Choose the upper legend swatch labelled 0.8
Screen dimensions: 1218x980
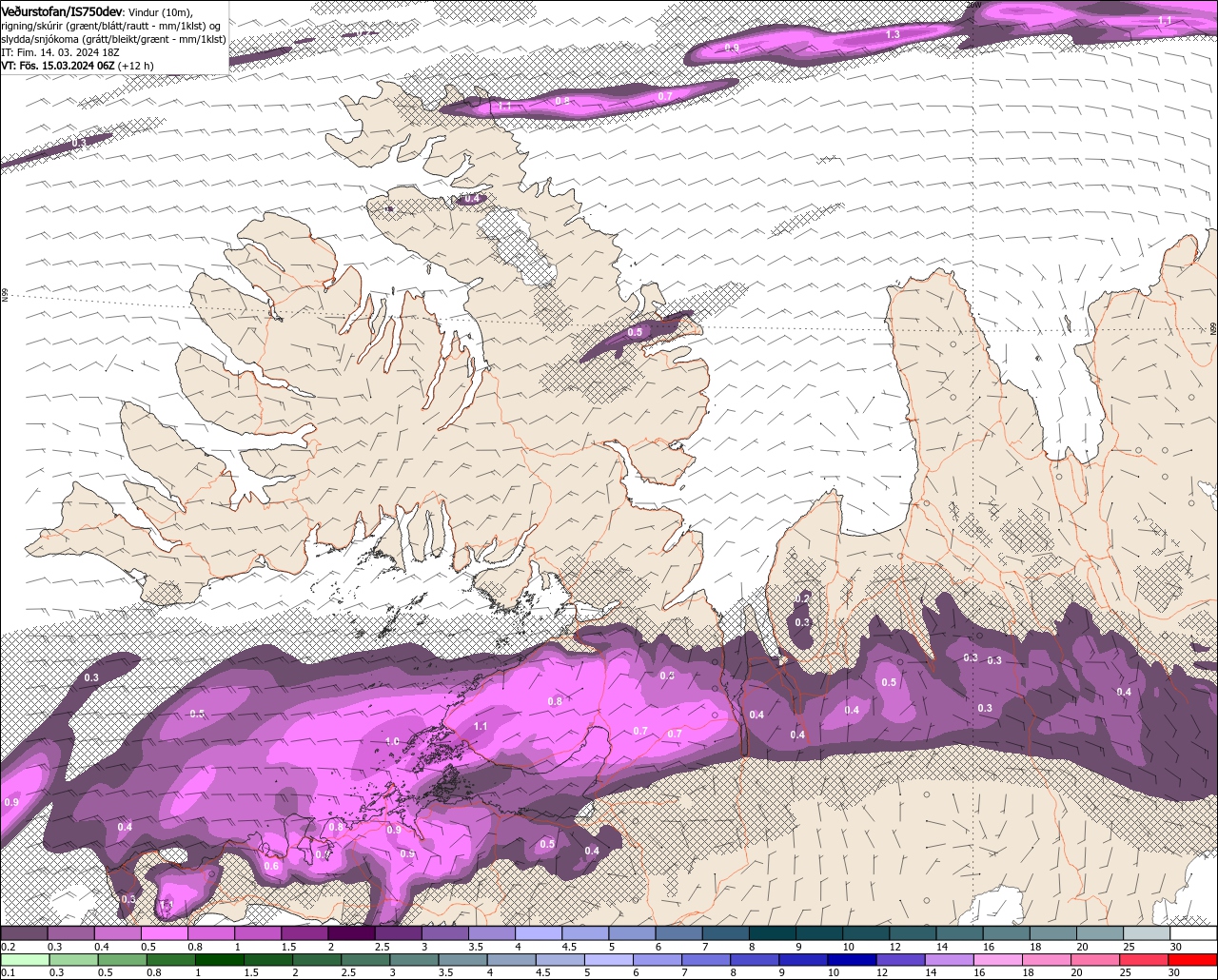(211, 933)
